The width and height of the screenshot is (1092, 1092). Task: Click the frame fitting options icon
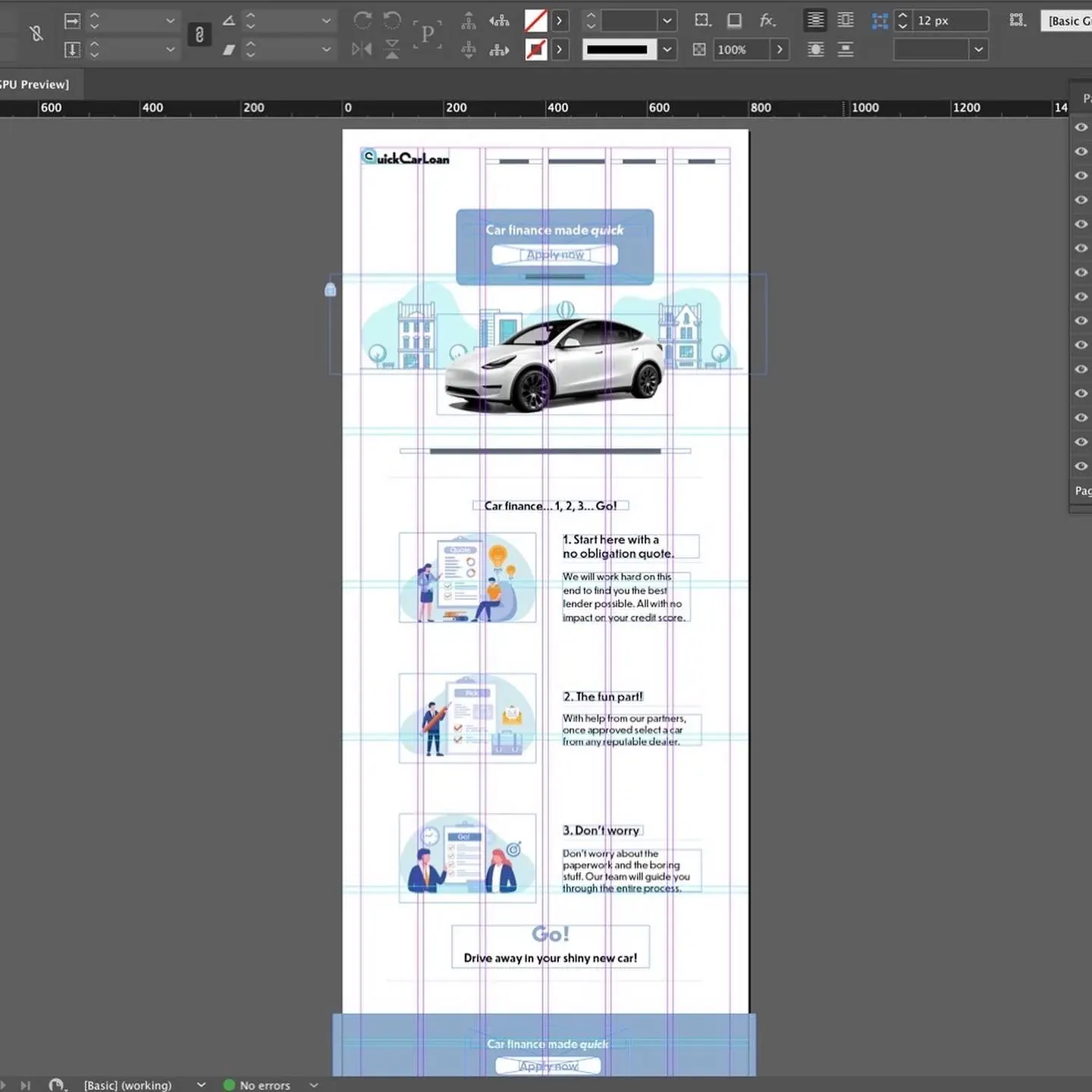click(x=1018, y=20)
